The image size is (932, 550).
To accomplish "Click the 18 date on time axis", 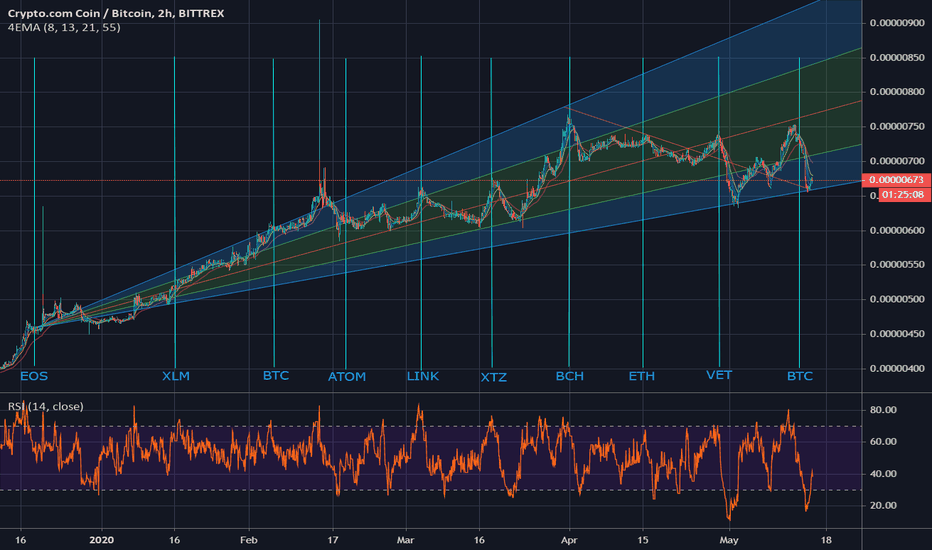I will click(x=826, y=540).
